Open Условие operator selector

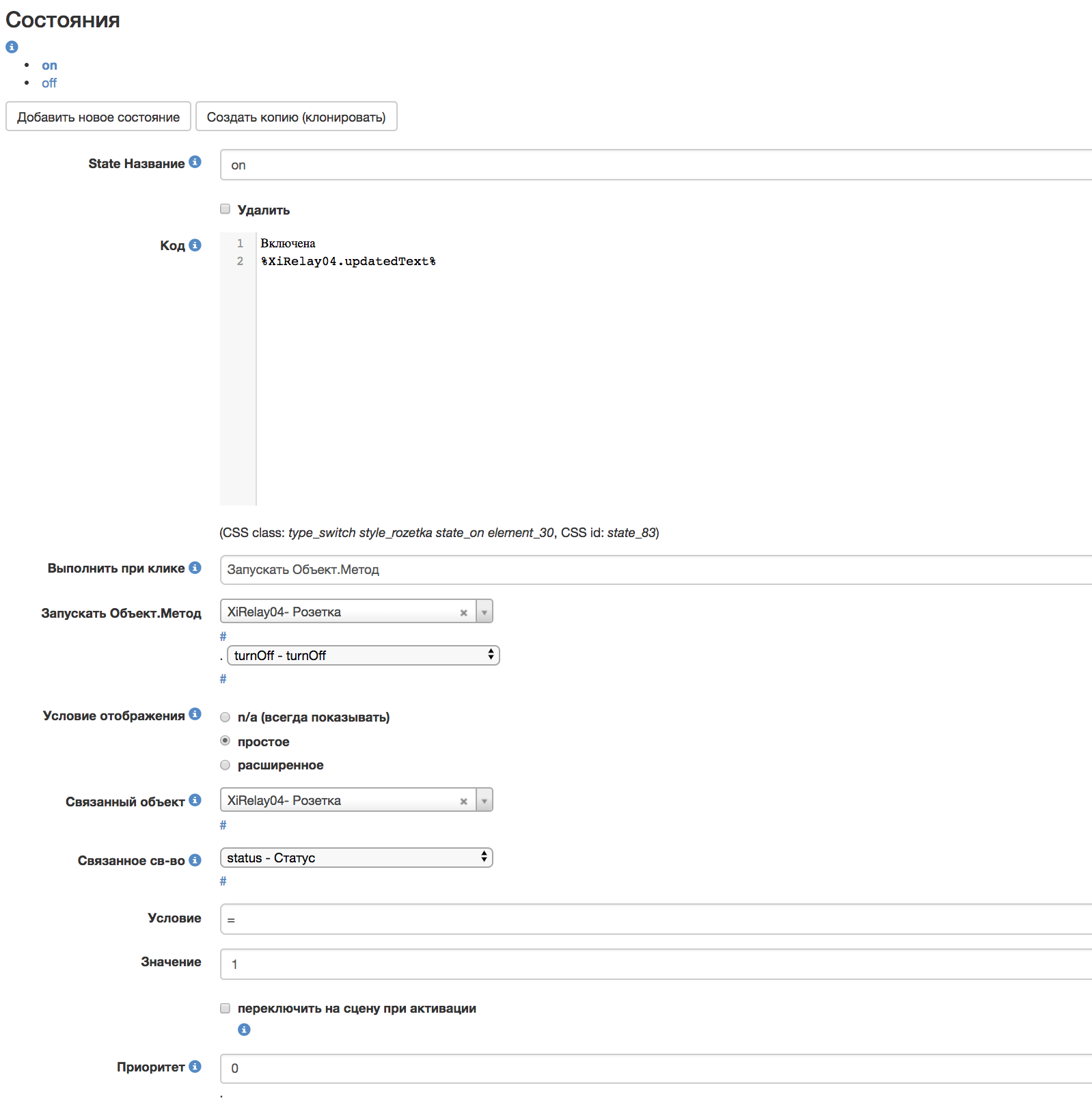click(x=656, y=919)
